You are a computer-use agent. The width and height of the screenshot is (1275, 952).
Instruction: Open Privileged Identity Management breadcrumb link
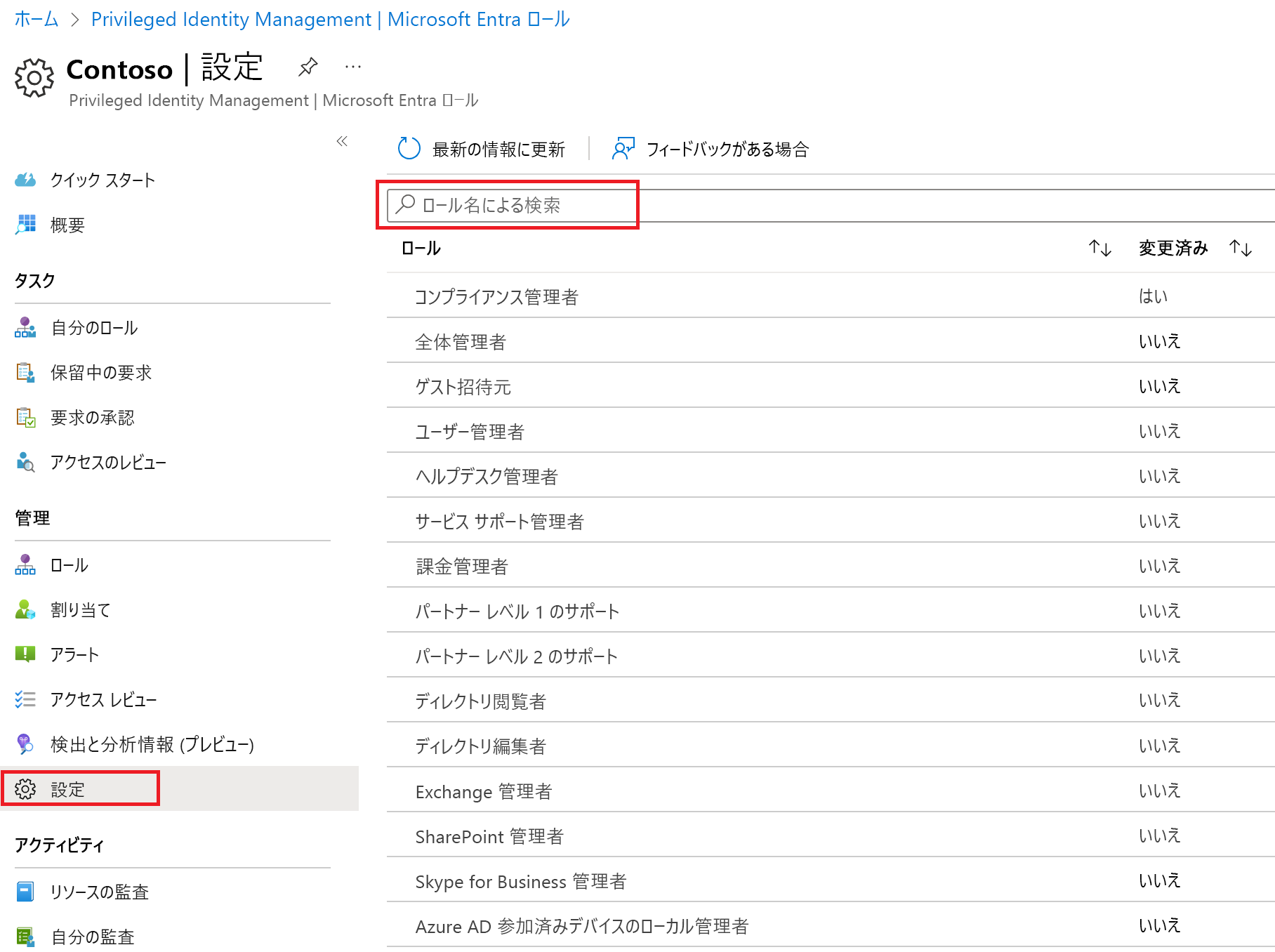pyautogui.click(x=331, y=19)
